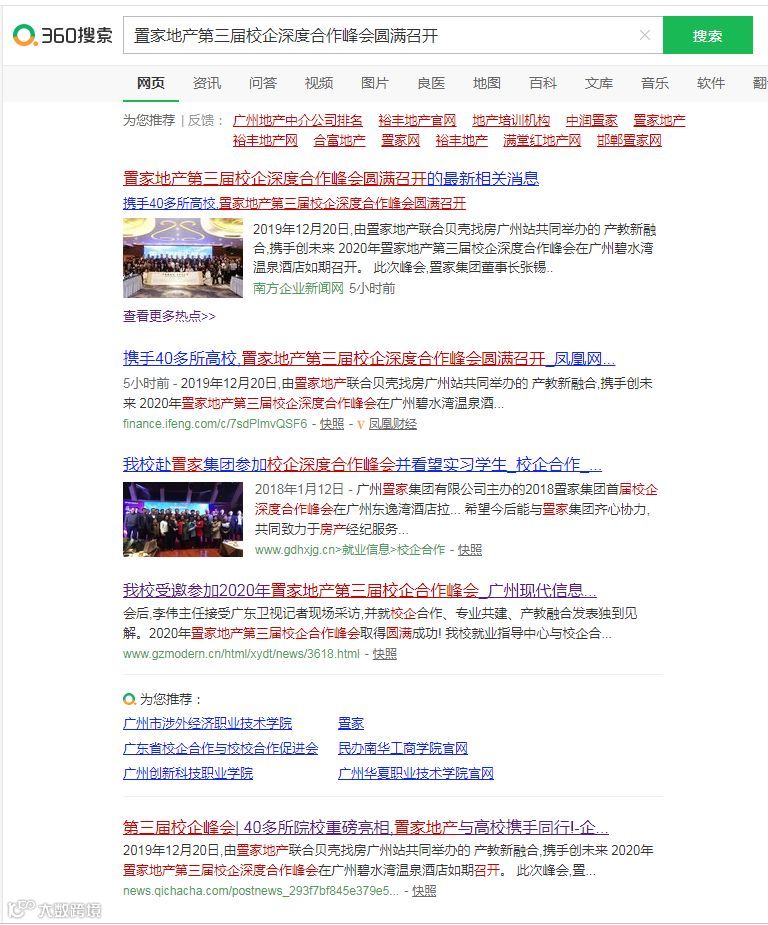Click 查看更多热点>> link

pos(169,316)
